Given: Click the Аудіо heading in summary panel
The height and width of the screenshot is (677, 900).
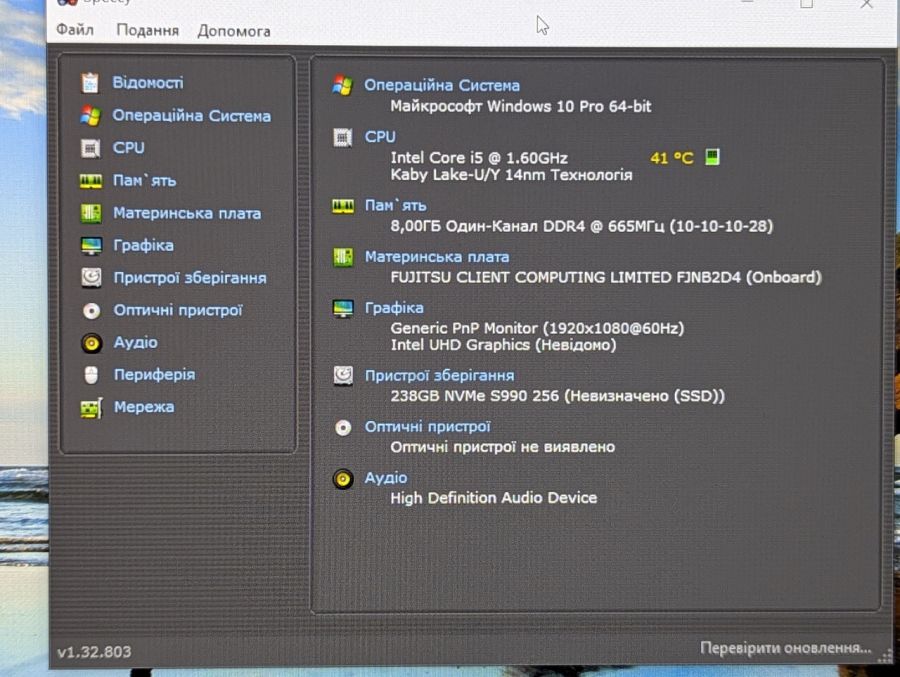Looking at the screenshot, I should click(386, 478).
